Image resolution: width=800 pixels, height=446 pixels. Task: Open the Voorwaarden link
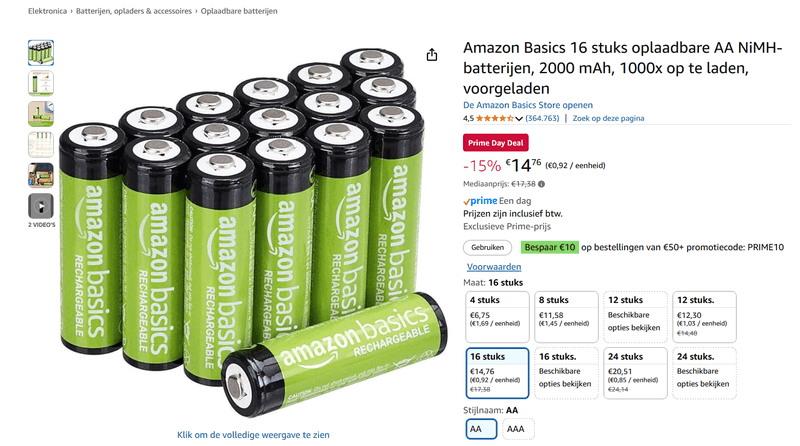pyautogui.click(x=494, y=267)
